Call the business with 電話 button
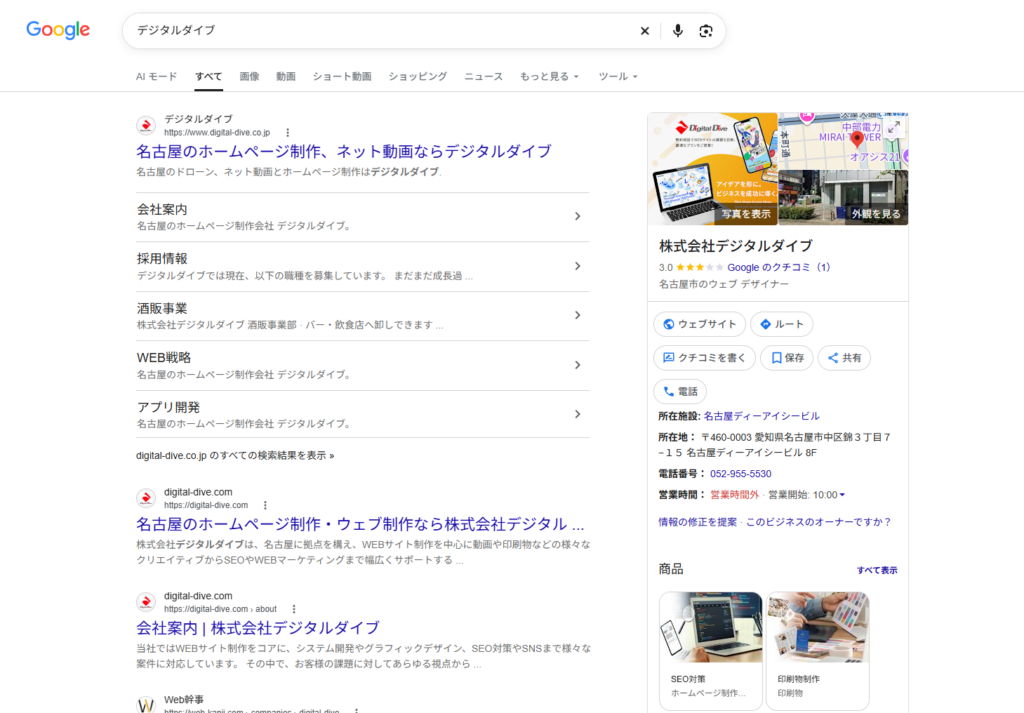 680,392
